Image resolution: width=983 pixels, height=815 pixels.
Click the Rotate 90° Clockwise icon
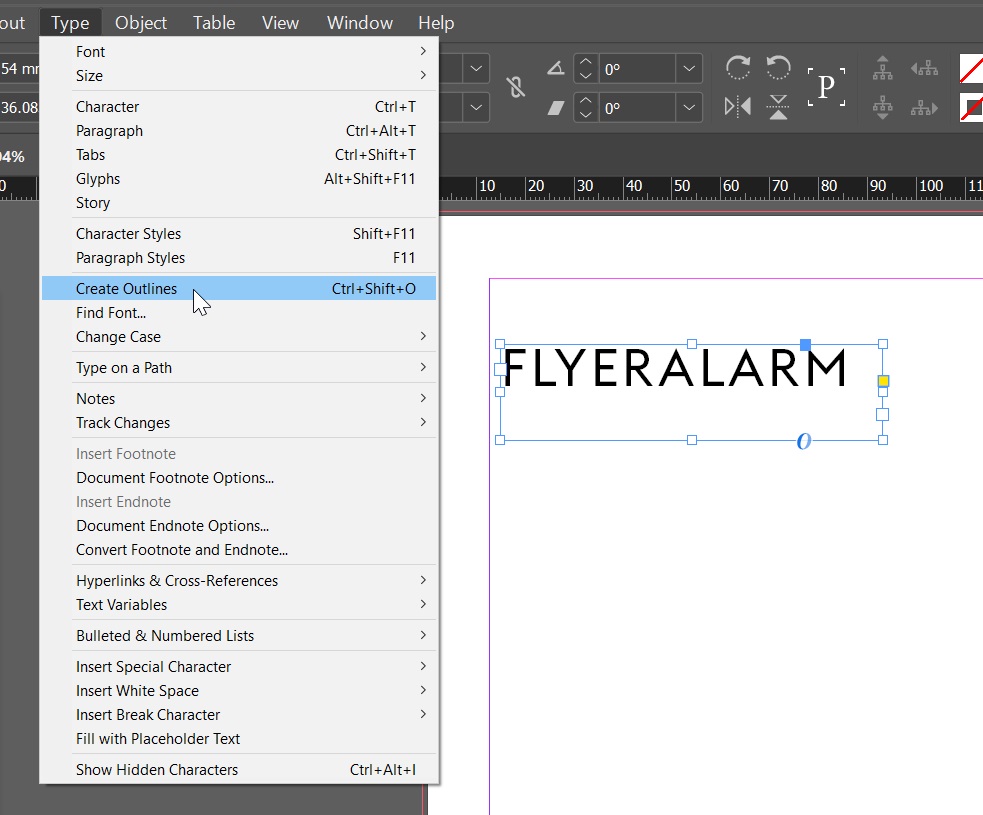pyautogui.click(x=738, y=68)
